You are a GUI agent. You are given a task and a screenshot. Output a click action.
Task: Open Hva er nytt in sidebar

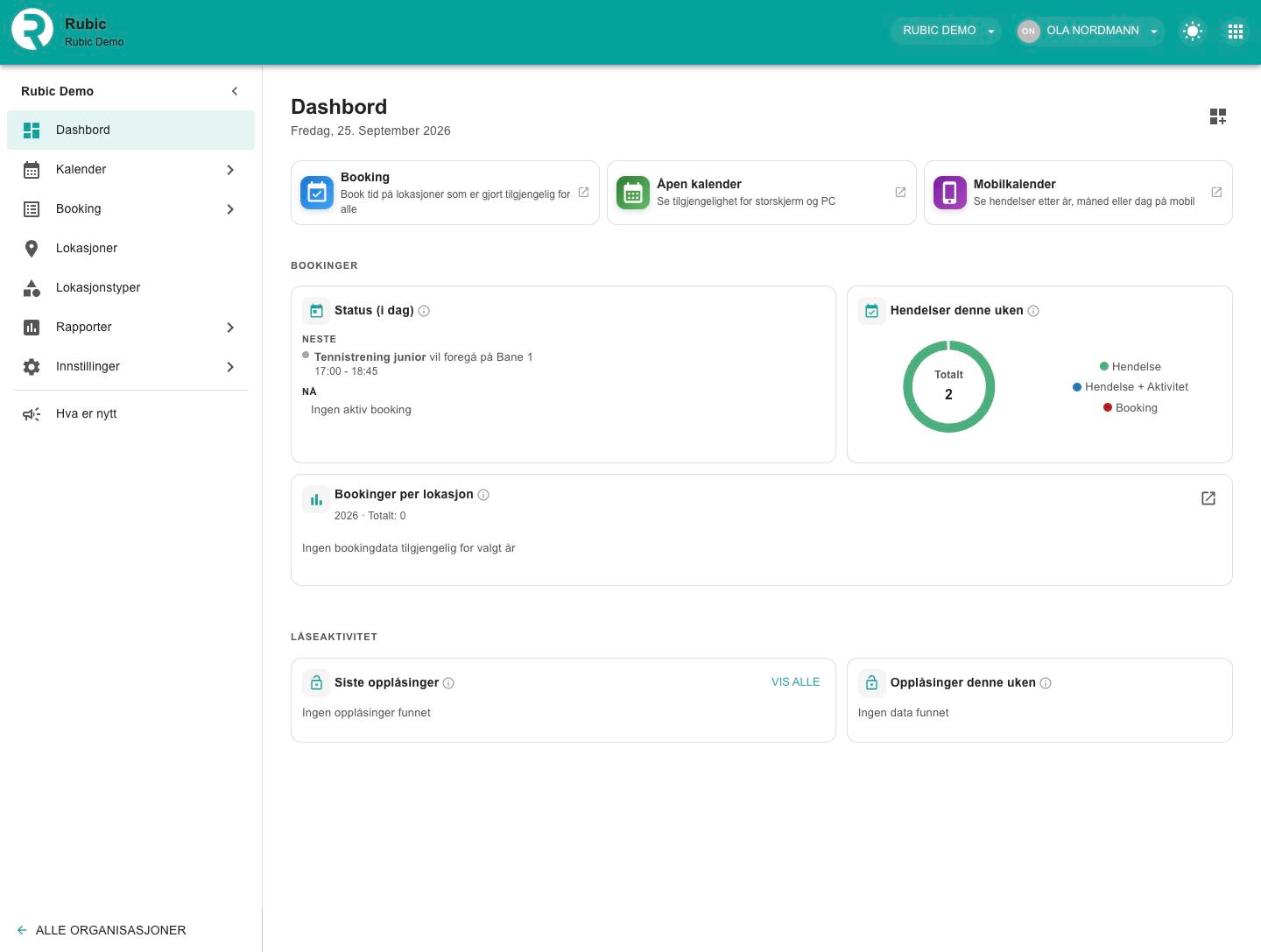131,414
